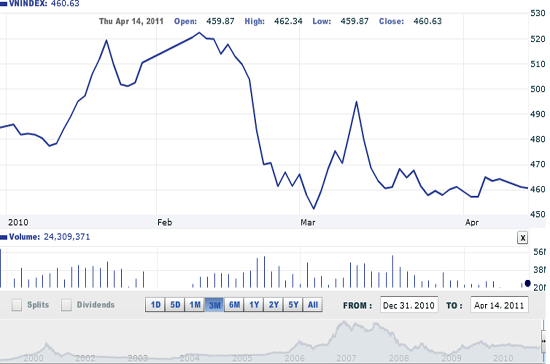Click the Mar label on time axis
The width and height of the screenshot is (550, 364).
[x=308, y=222]
